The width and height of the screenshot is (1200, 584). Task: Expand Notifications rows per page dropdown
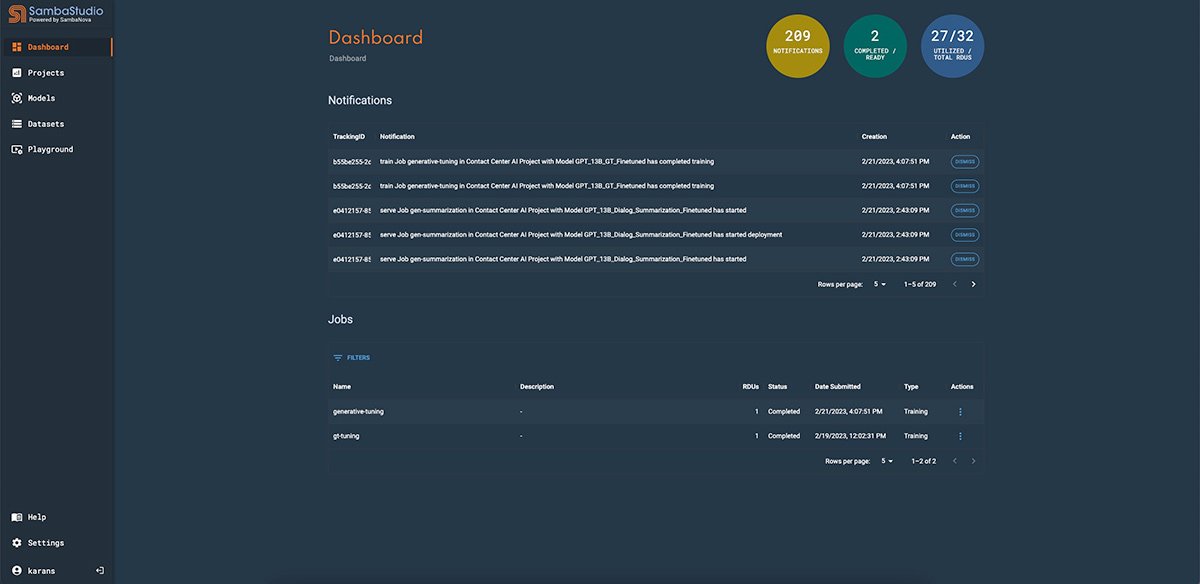point(880,284)
